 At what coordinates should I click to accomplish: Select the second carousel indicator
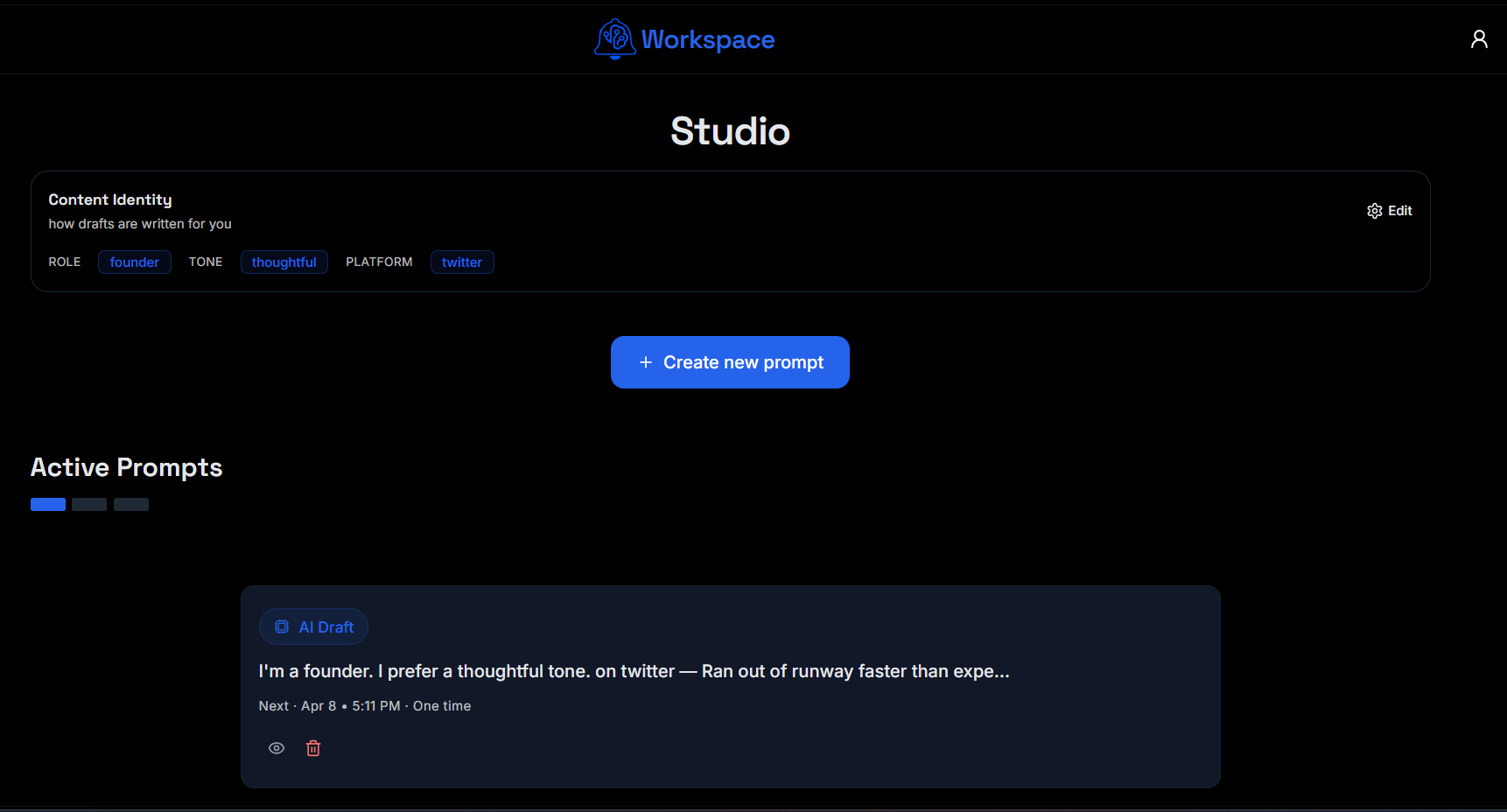89,504
